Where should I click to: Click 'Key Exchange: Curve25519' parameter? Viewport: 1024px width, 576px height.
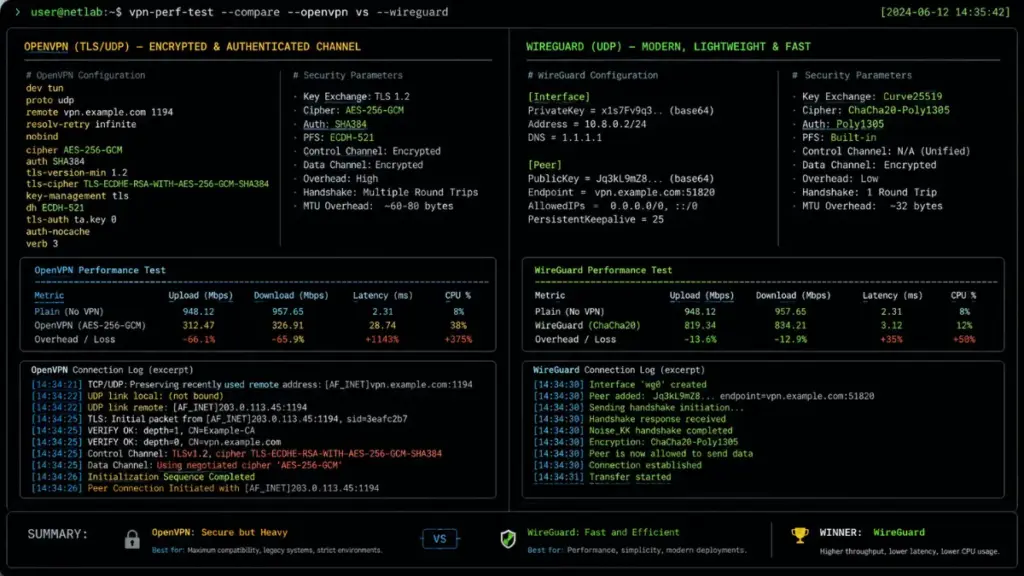pos(872,97)
